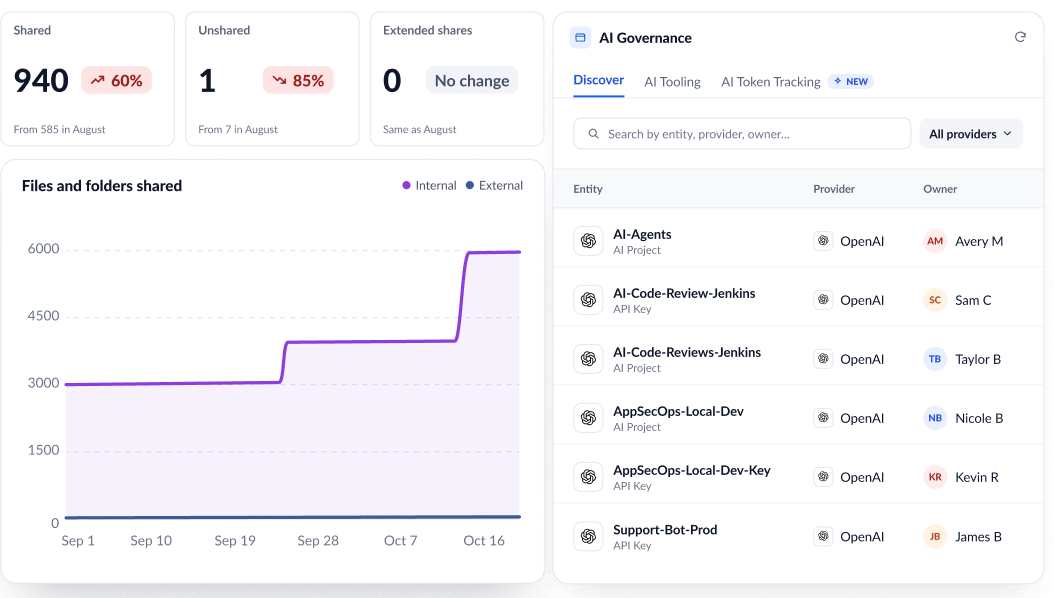Screen dimensions: 1054x598
Task: Open the AI Token Tracking tab
Action: coord(770,82)
